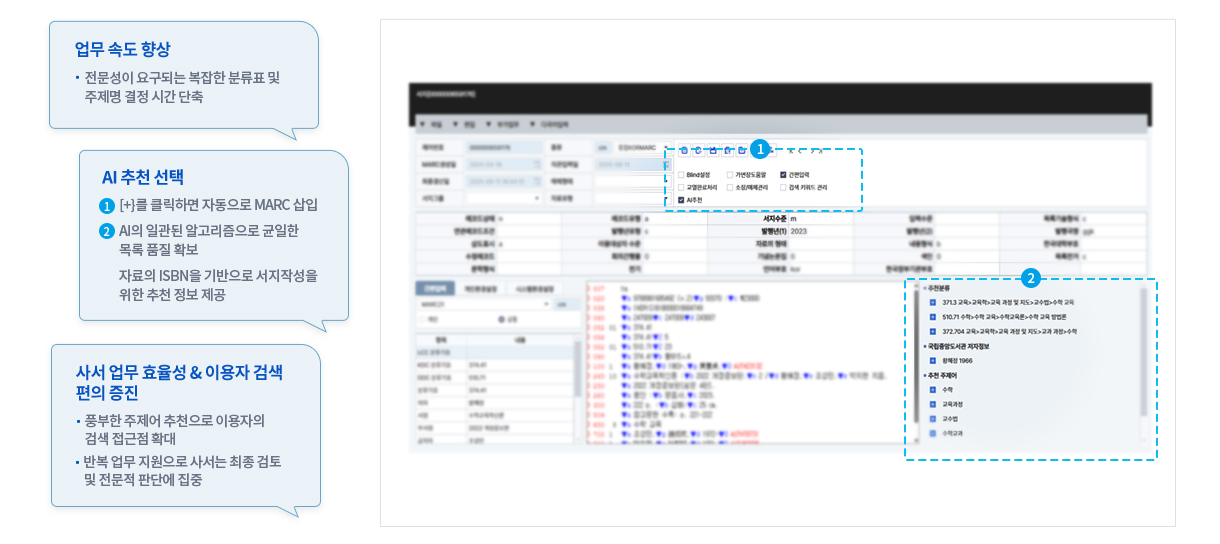The width and height of the screenshot is (1220, 544).
Task: Open the second menu bar dropdown
Action: [x=467, y=124]
